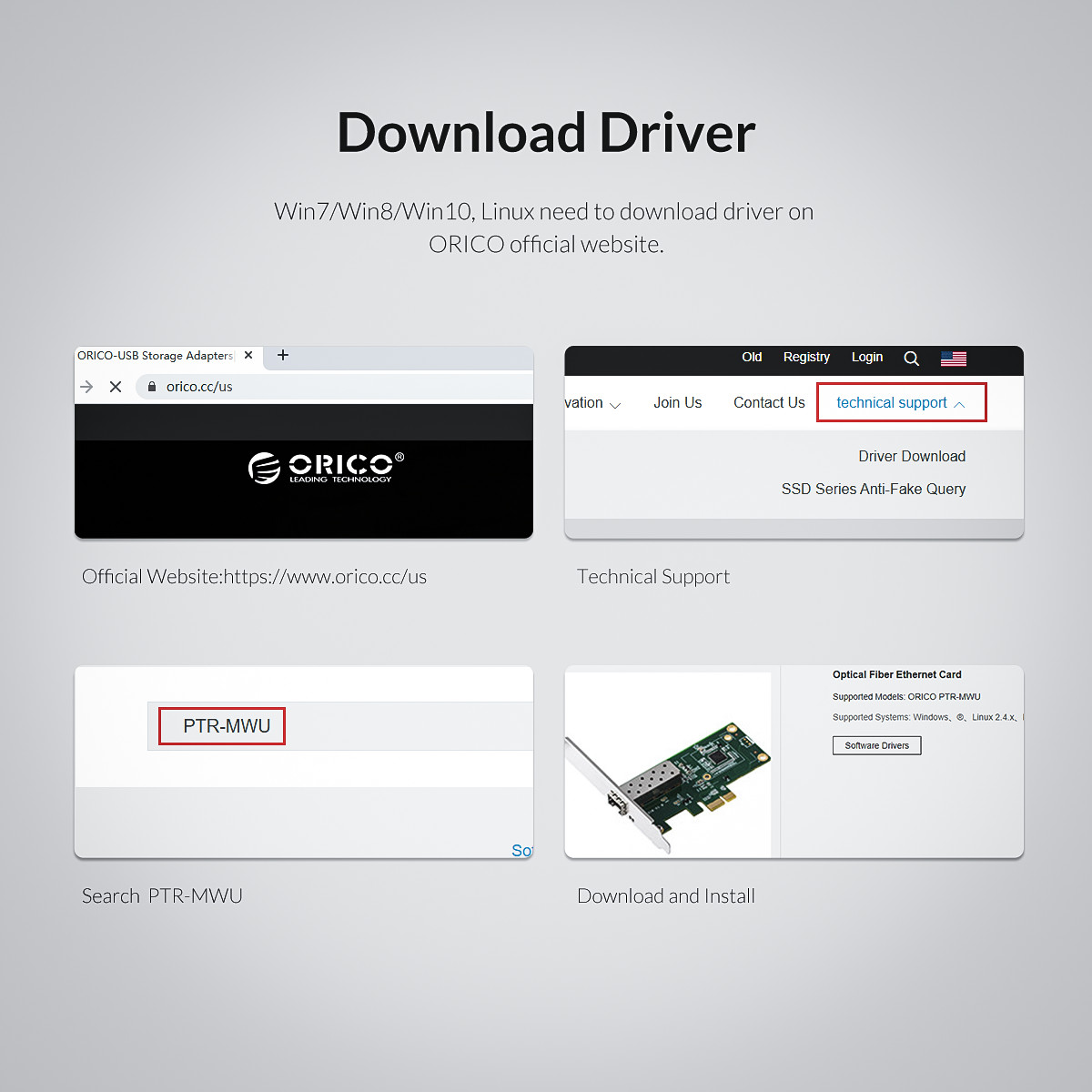Close the ORICO-USB Storage Adapters browser tab

tap(248, 356)
